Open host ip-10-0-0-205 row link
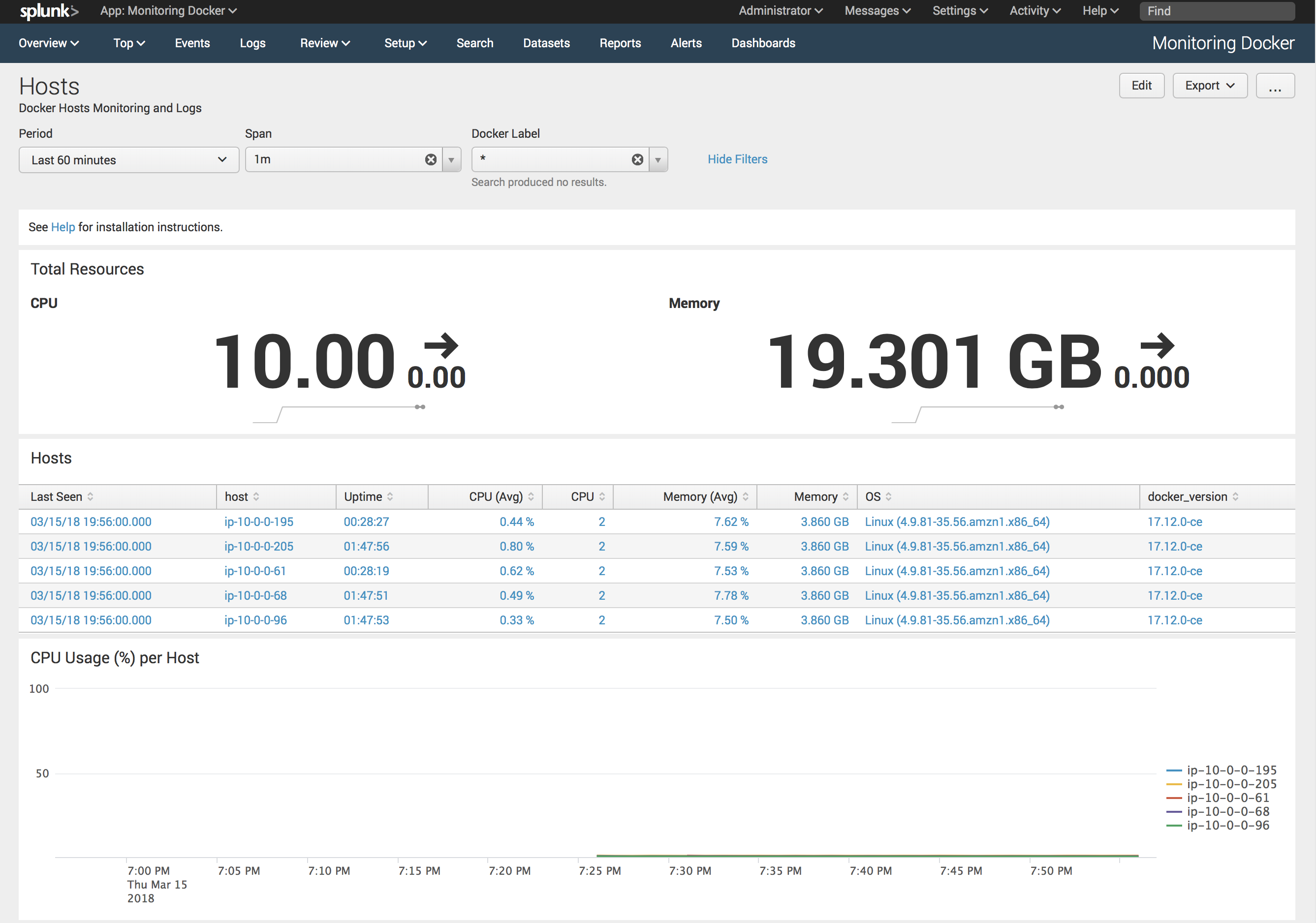 click(258, 547)
